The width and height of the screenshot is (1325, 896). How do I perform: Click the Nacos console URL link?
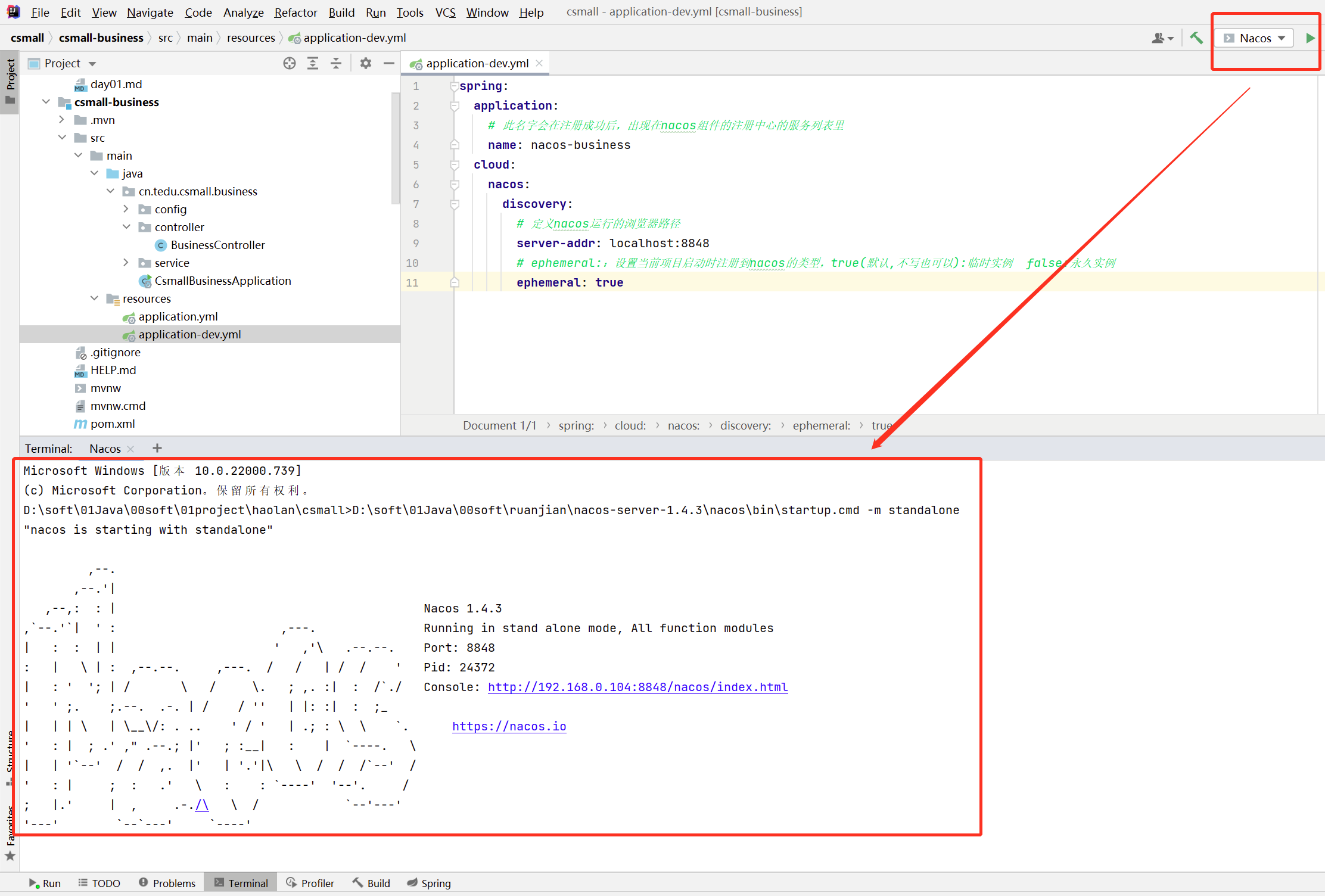(x=637, y=687)
